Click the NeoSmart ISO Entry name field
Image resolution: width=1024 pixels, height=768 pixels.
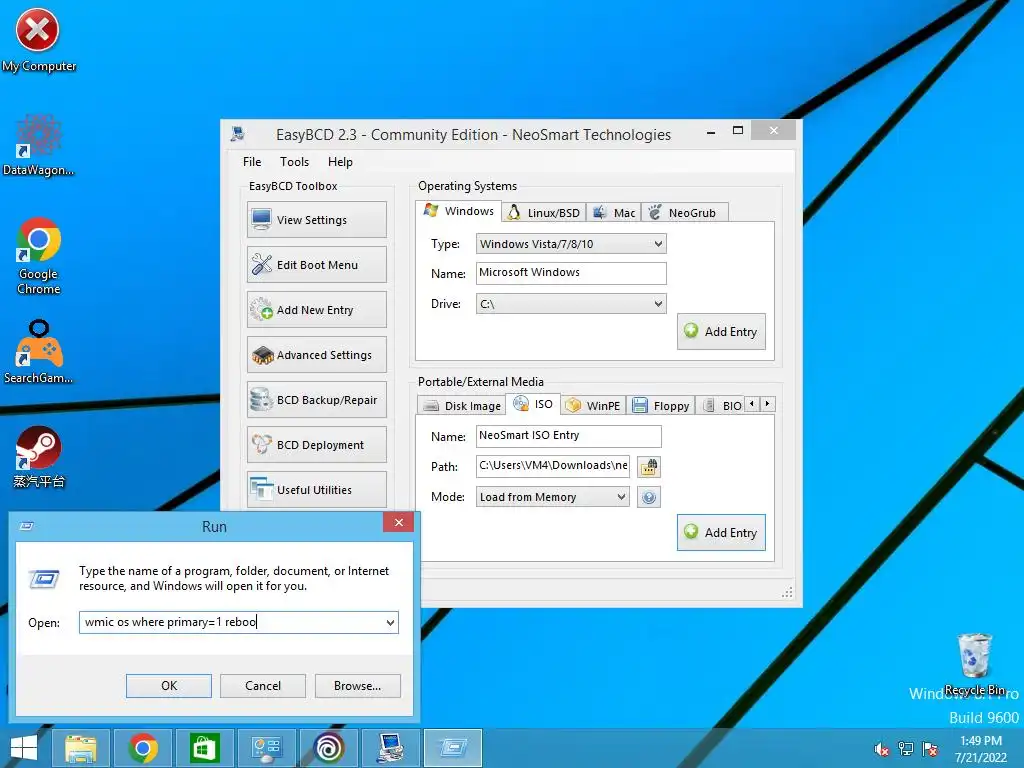[568, 436]
